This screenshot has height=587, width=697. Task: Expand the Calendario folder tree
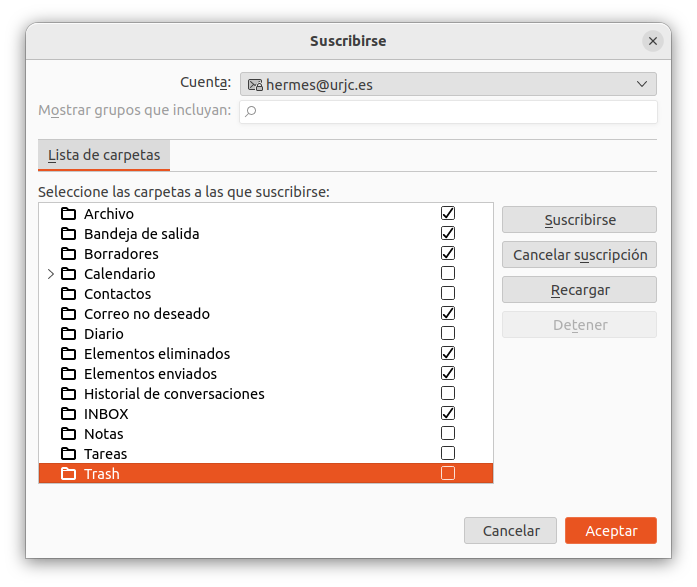click(51, 274)
